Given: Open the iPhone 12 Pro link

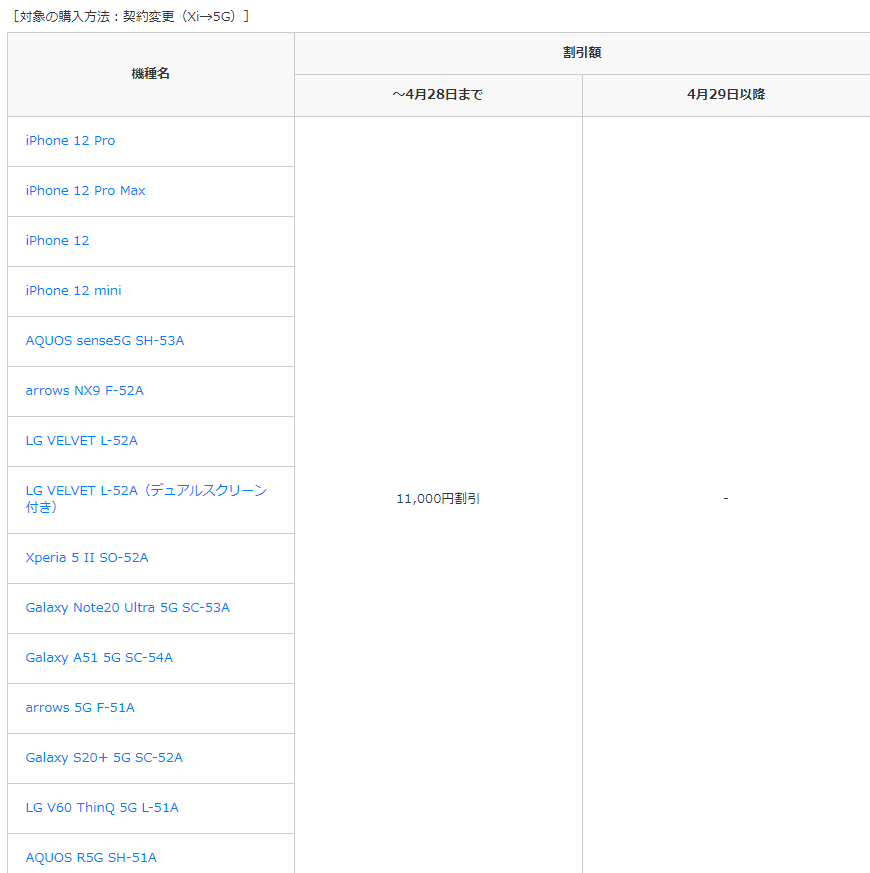Looking at the screenshot, I should [70, 141].
